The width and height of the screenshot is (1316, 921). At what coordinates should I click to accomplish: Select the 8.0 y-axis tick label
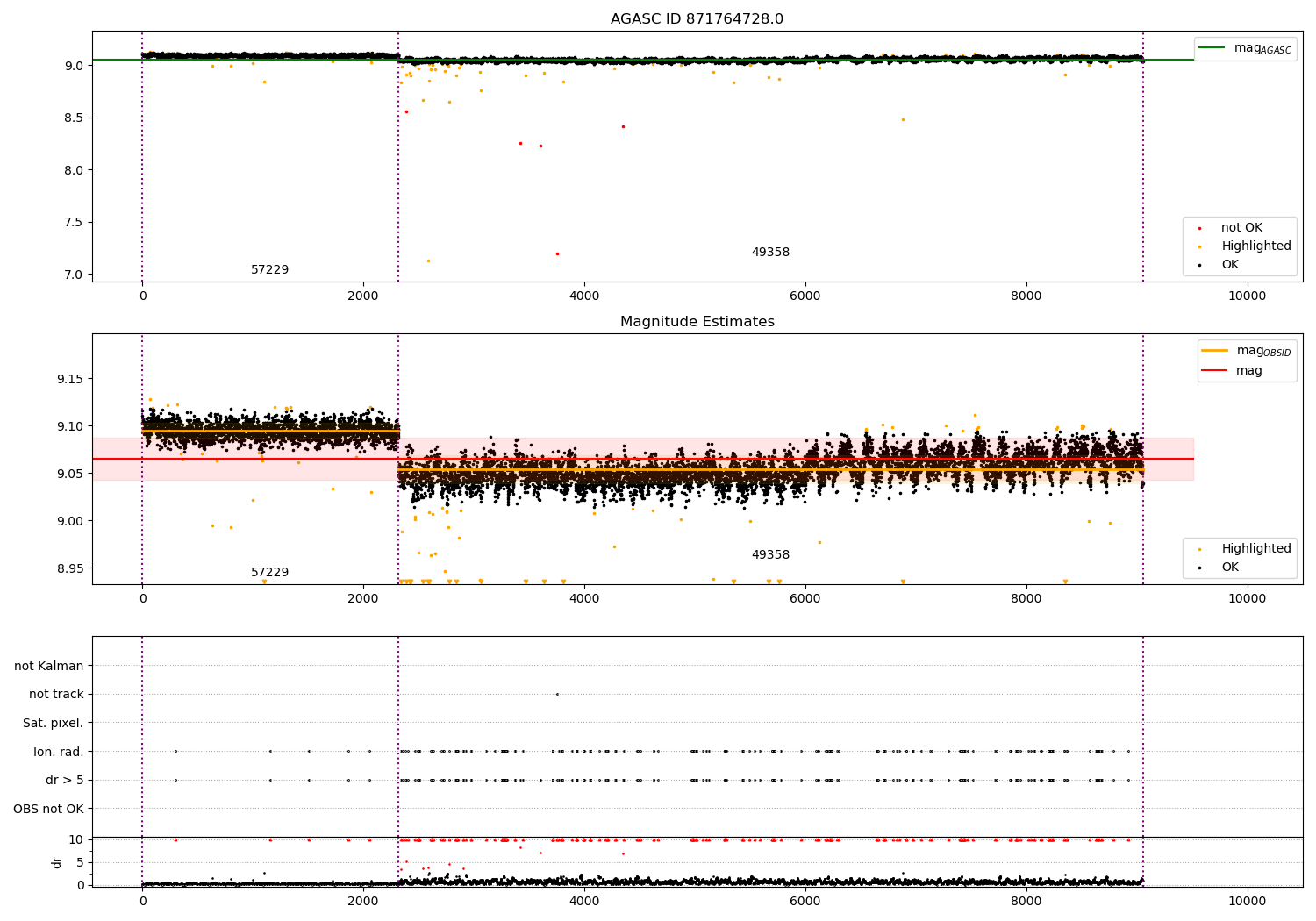point(73,170)
